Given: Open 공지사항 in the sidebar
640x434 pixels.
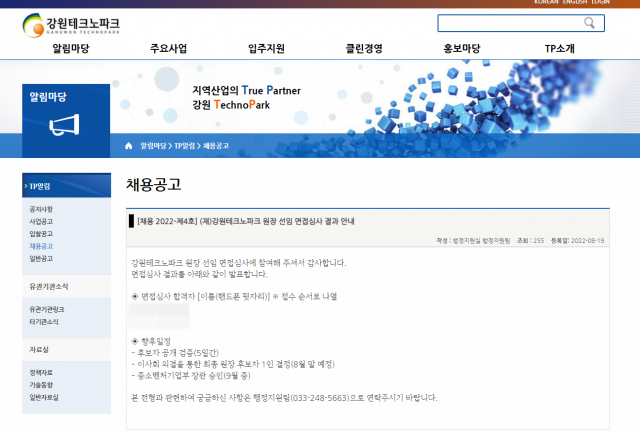Looking at the screenshot, I should pos(41,209).
